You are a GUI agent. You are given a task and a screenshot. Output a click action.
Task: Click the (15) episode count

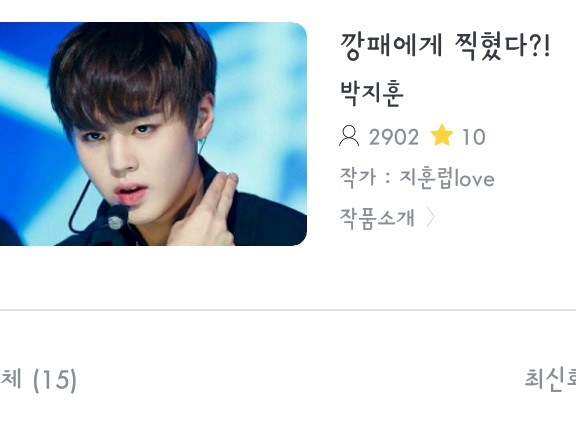click(x=55, y=380)
